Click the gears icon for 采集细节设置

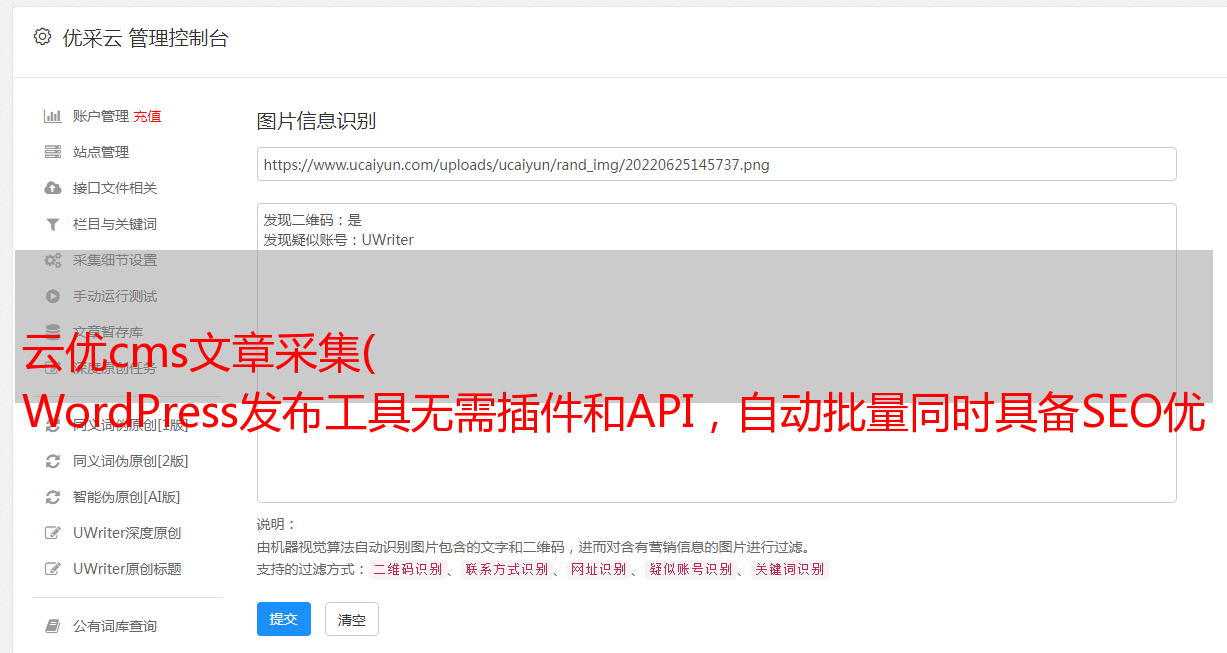pos(53,260)
